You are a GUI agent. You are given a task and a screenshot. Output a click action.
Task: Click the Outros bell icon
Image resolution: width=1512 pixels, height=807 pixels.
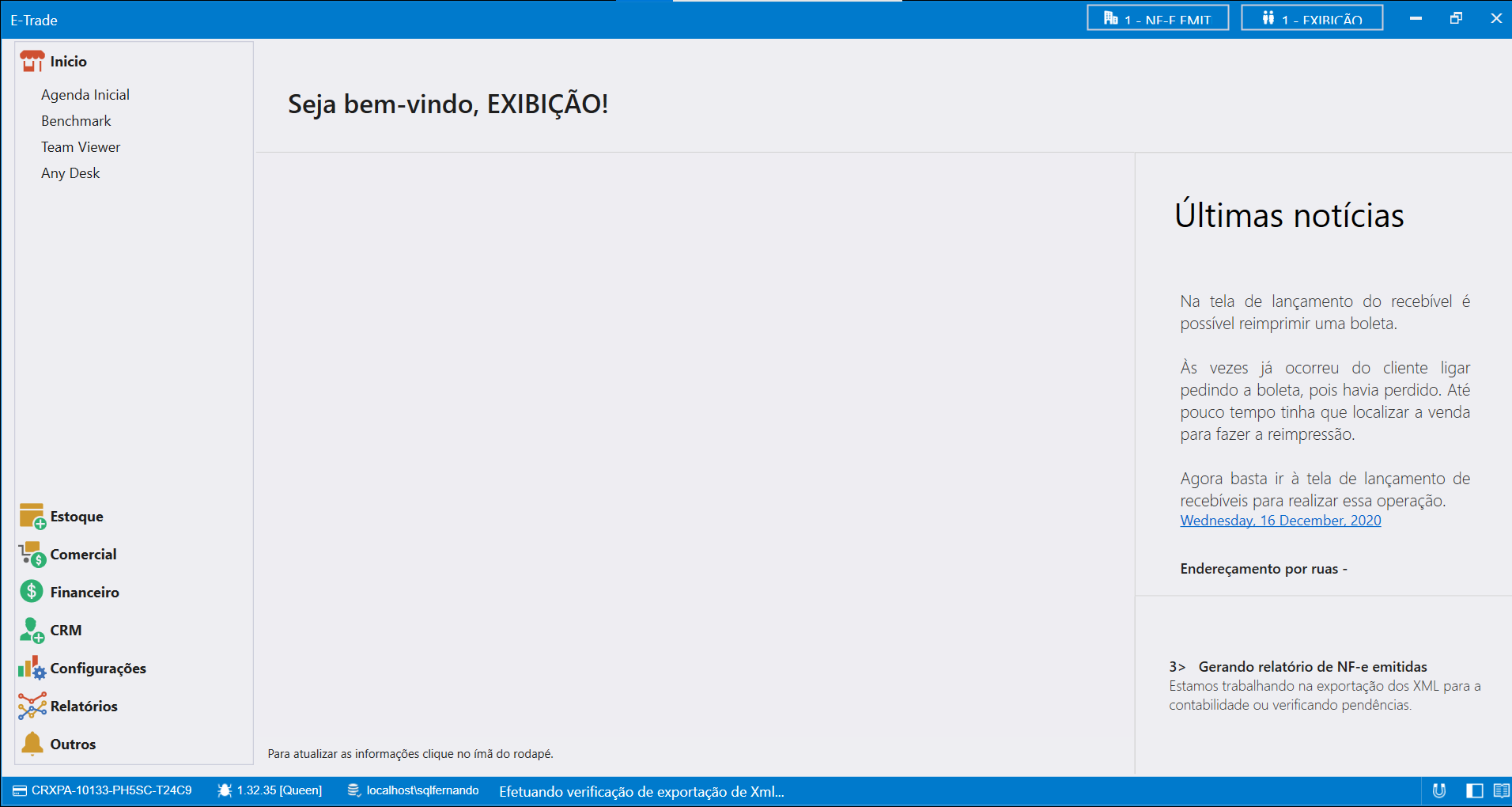[x=32, y=744]
